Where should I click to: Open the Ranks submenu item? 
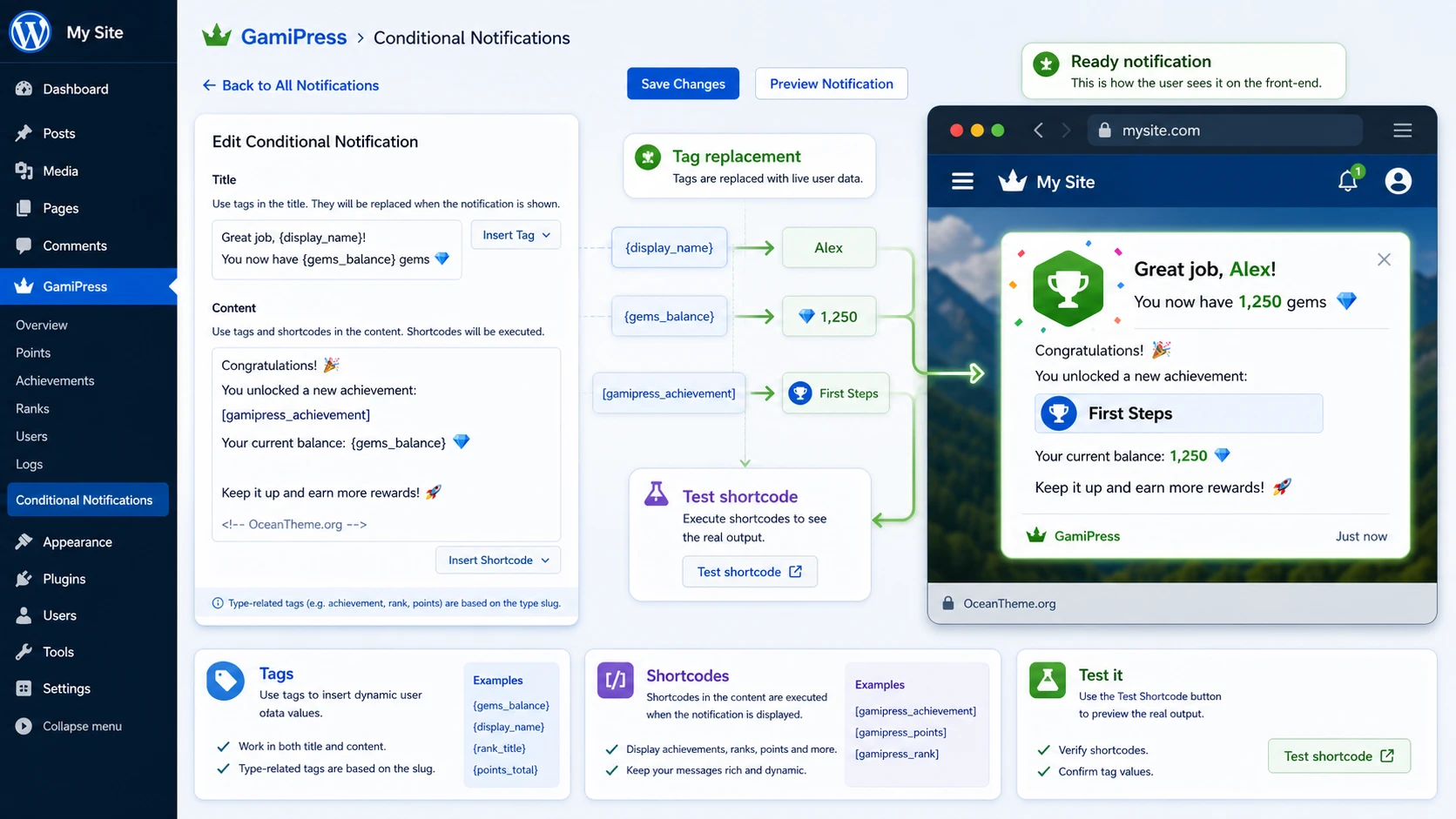pyautogui.click(x=32, y=408)
